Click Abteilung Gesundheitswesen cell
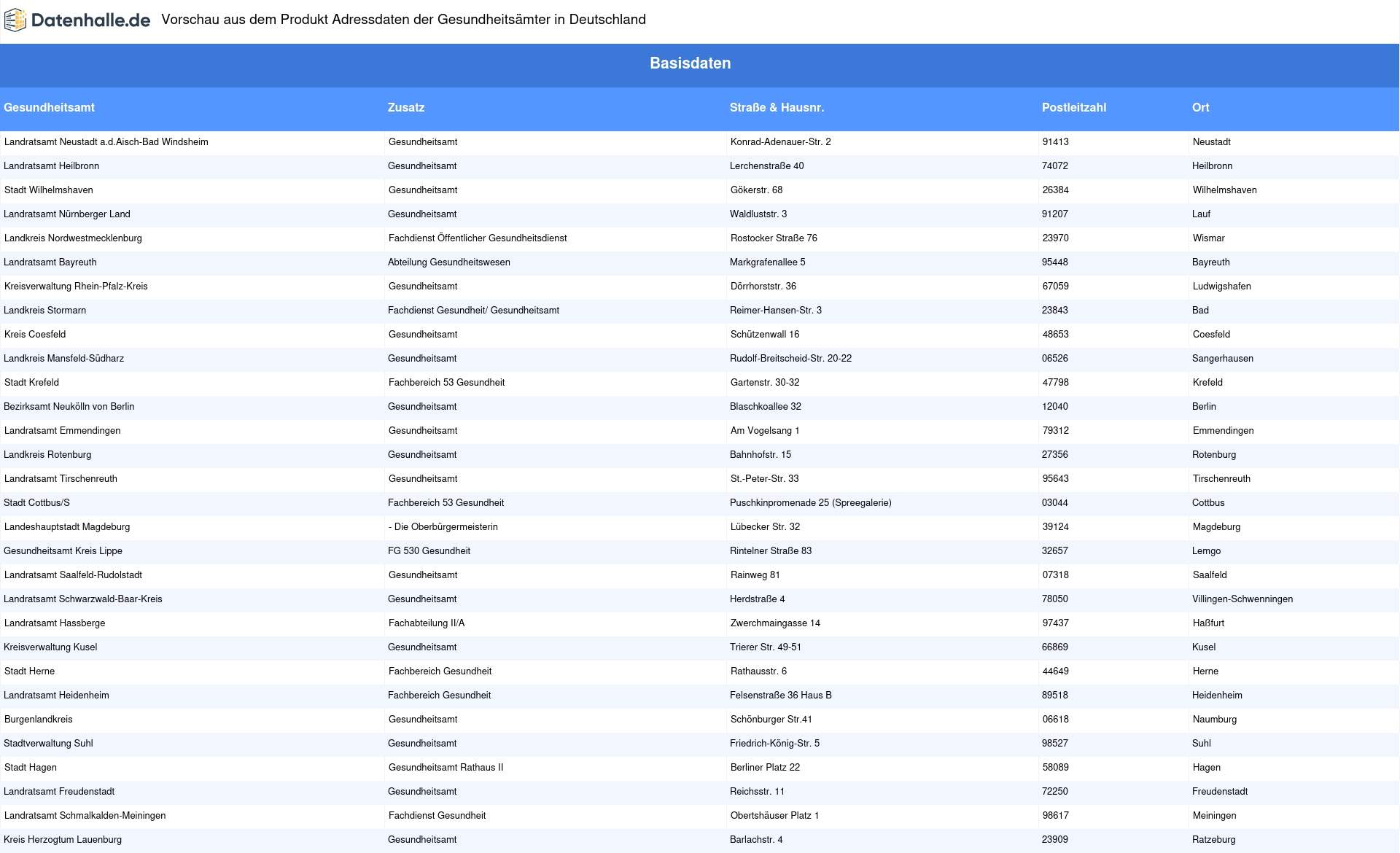 (x=449, y=262)
